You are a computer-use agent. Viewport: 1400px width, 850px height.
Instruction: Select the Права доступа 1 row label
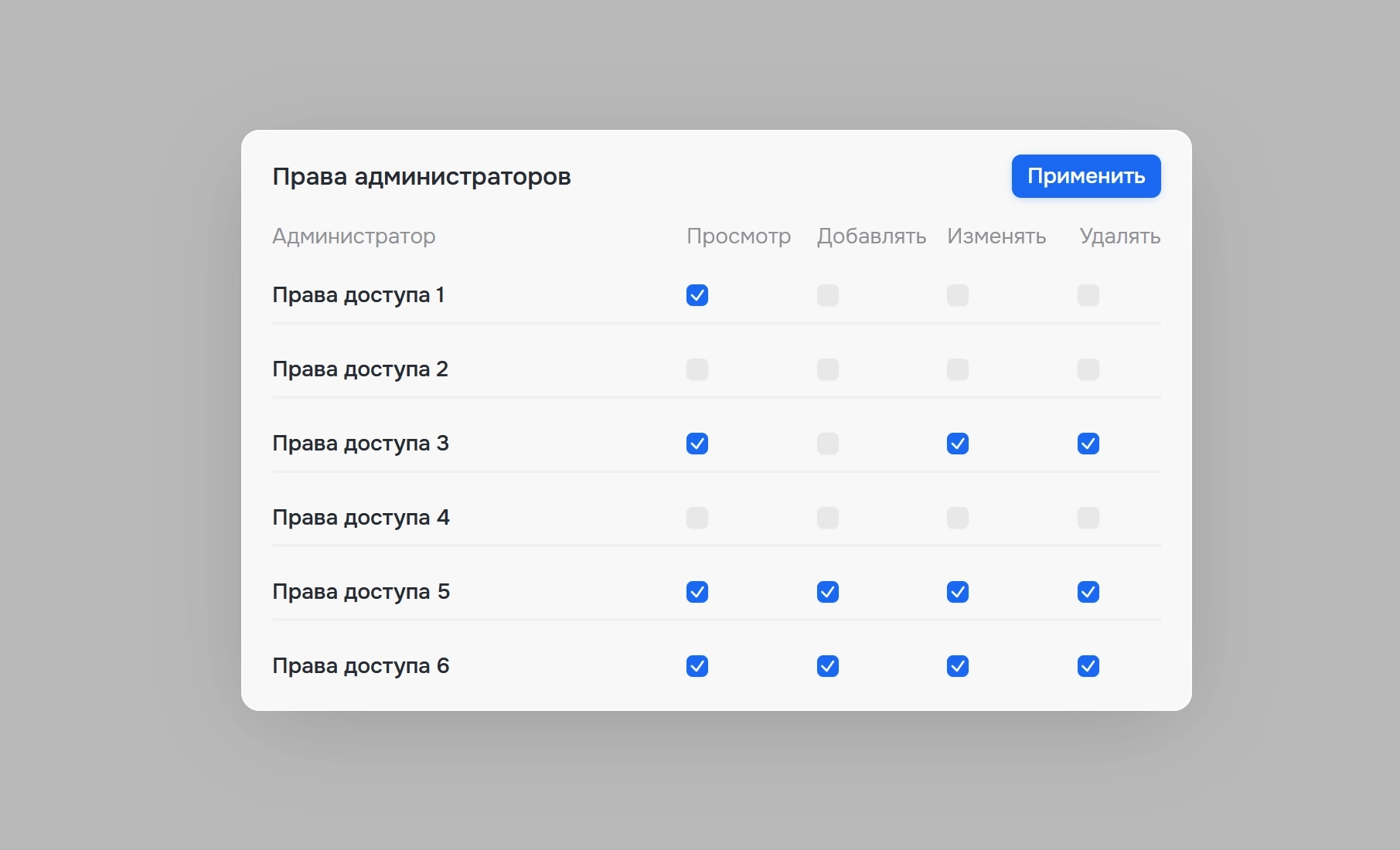359,295
